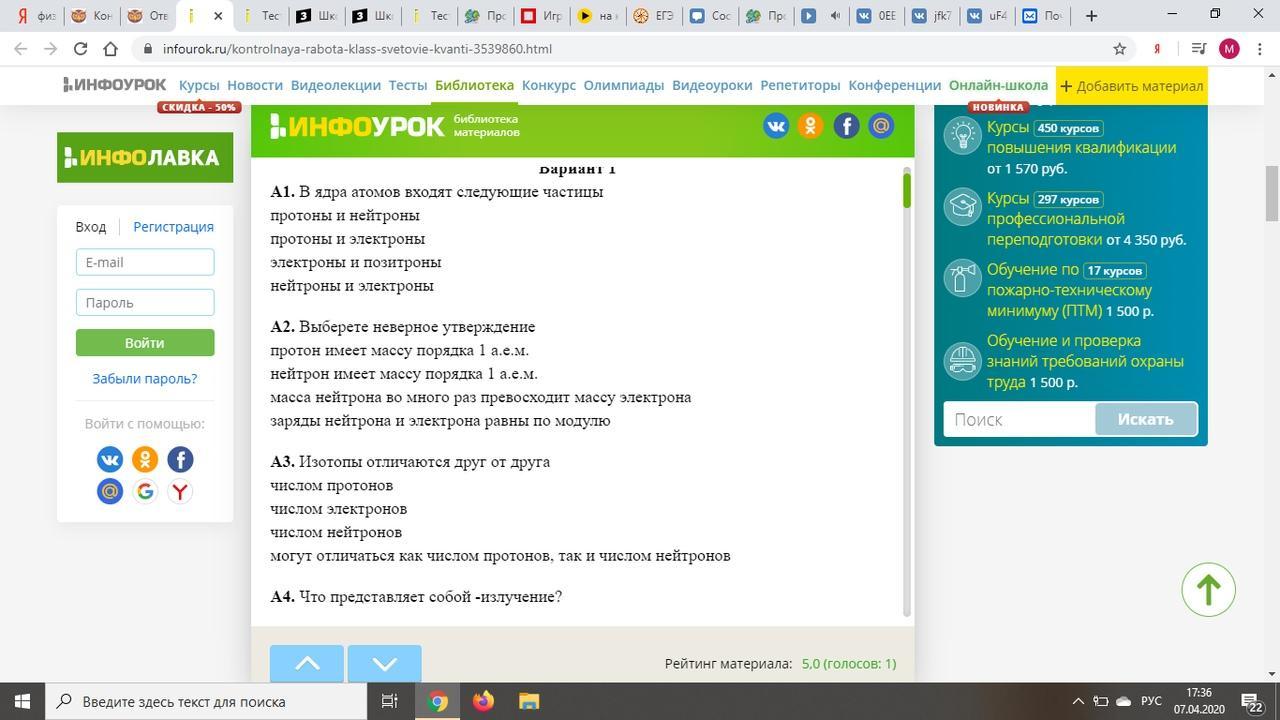Click the down-arrow navigation button below the document
1280x720 pixels.
(x=384, y=664)
